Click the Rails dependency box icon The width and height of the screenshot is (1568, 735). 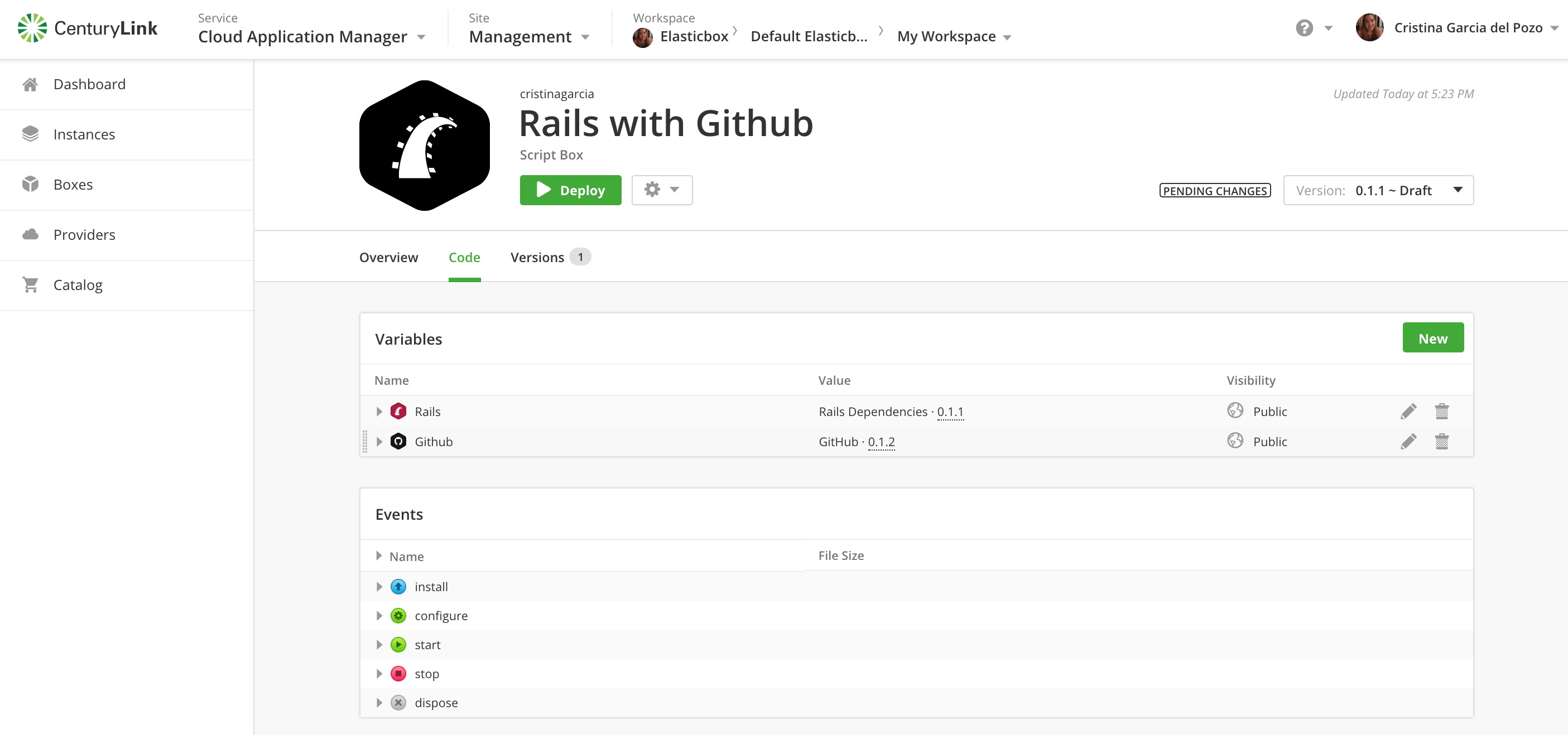(x=399, y=410)
